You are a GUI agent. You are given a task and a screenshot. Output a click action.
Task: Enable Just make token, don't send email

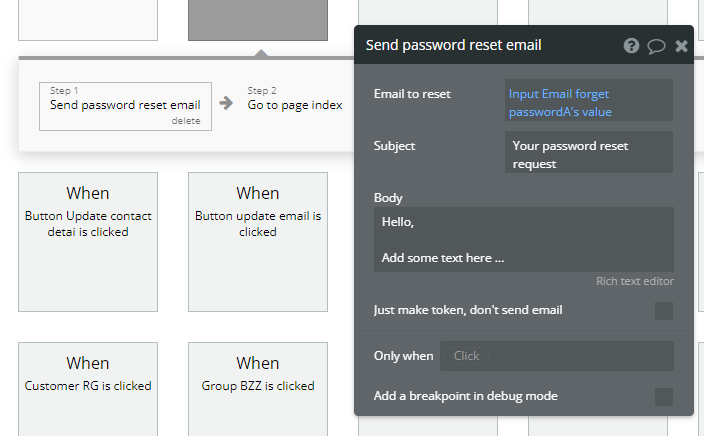coord(664,311)
